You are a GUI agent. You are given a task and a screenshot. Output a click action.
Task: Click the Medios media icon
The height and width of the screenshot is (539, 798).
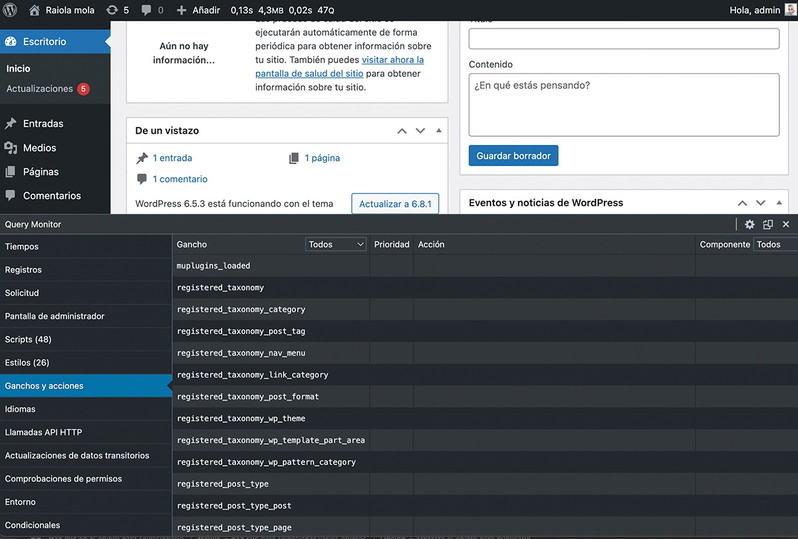(11, 148)
